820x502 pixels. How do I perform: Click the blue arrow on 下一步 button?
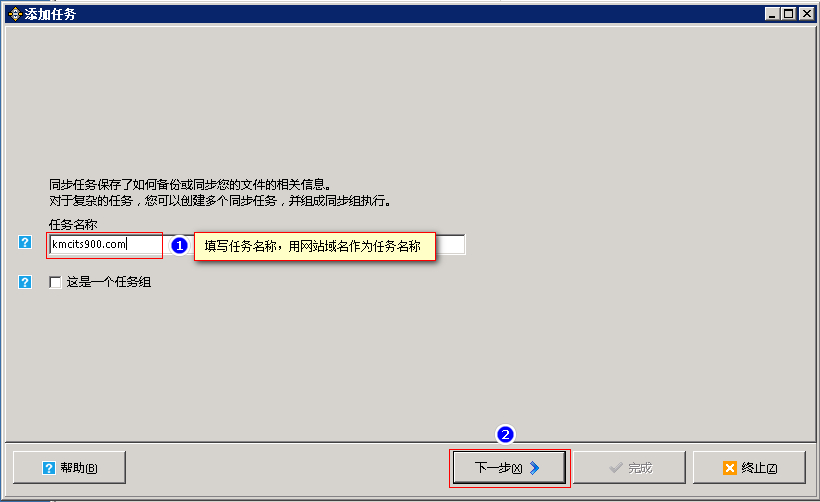pyautogui.click(x=534, y=468)
